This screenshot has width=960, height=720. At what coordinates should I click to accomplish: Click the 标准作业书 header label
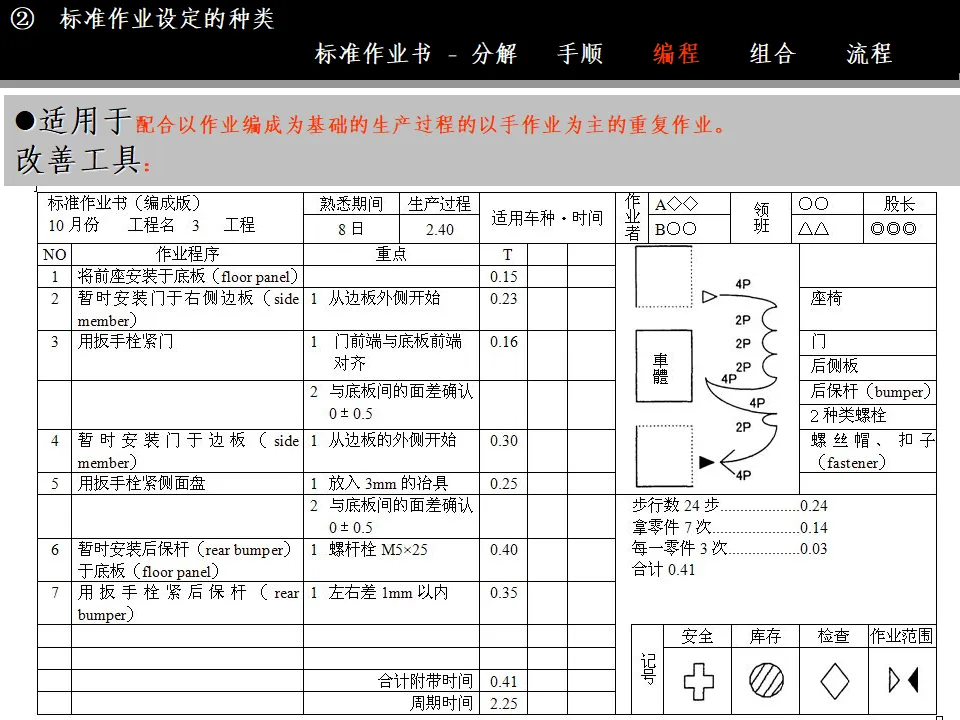[x=373, y=54]
